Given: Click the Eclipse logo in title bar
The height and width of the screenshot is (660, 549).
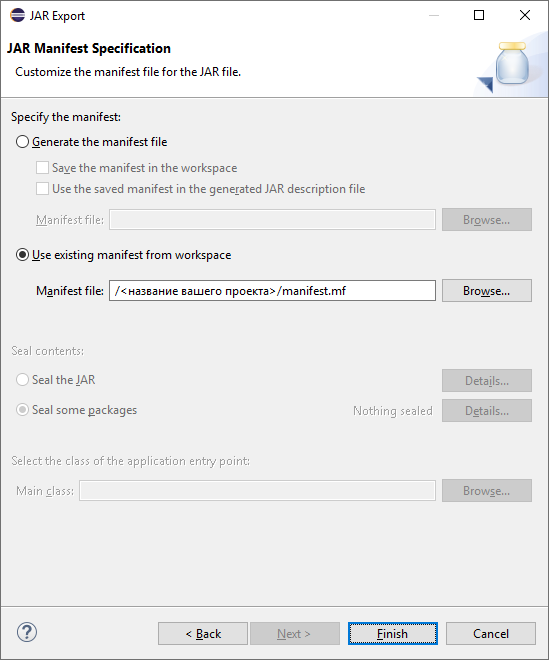Looking at the screenshot, I should 18,15.
